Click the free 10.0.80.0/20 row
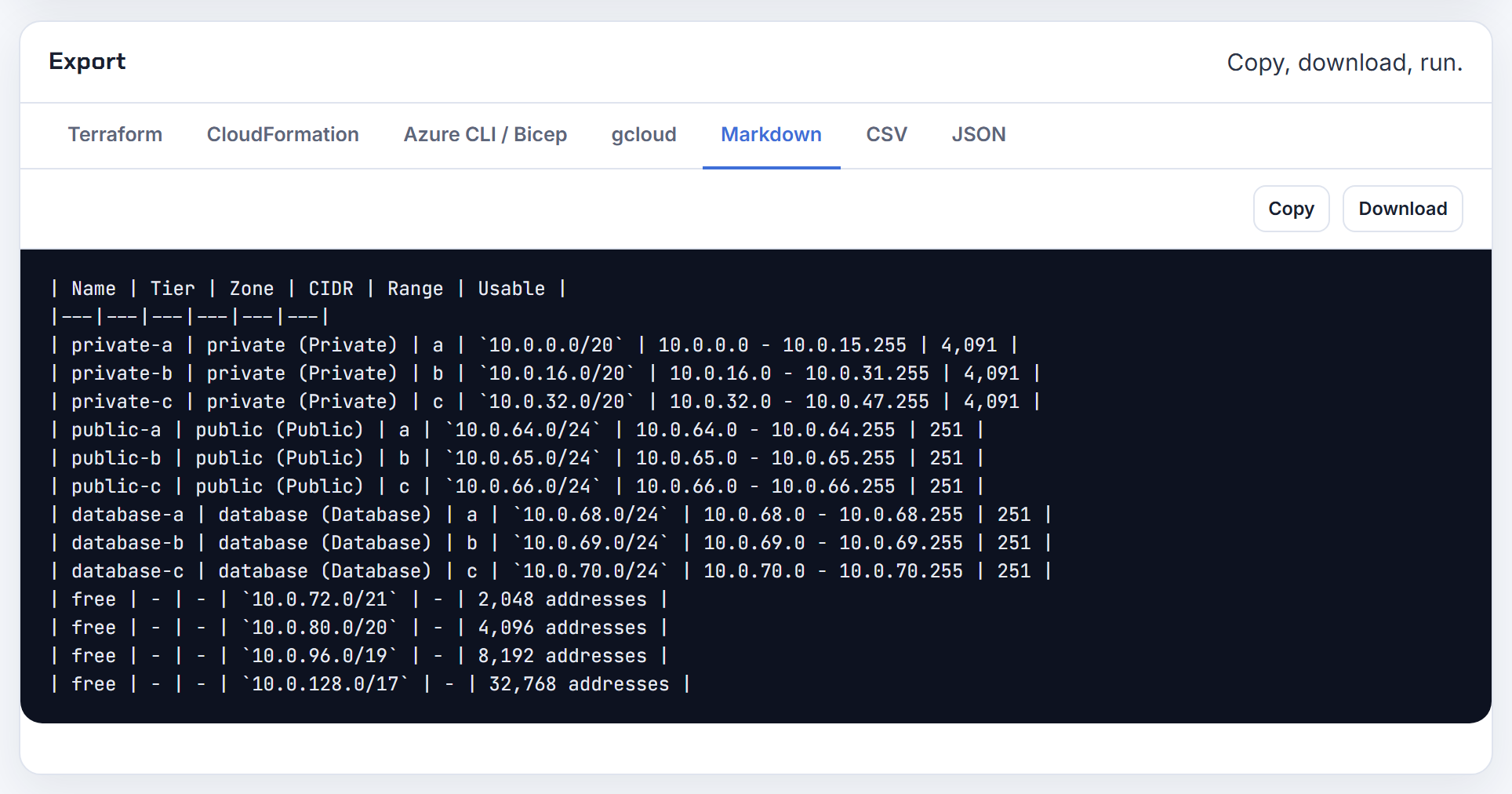The height and width of the screenshot is (794, 1512). click(360, 628)
